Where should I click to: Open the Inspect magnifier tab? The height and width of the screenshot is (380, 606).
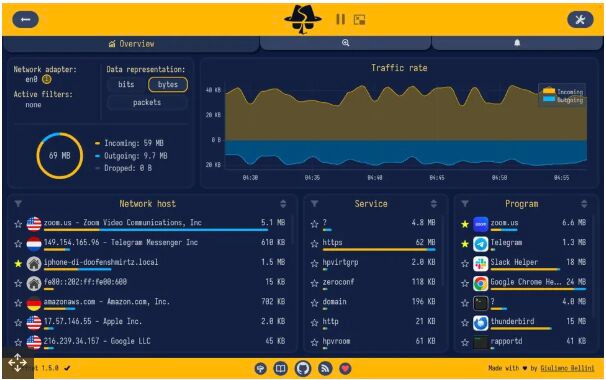click(x=345, y=43)
